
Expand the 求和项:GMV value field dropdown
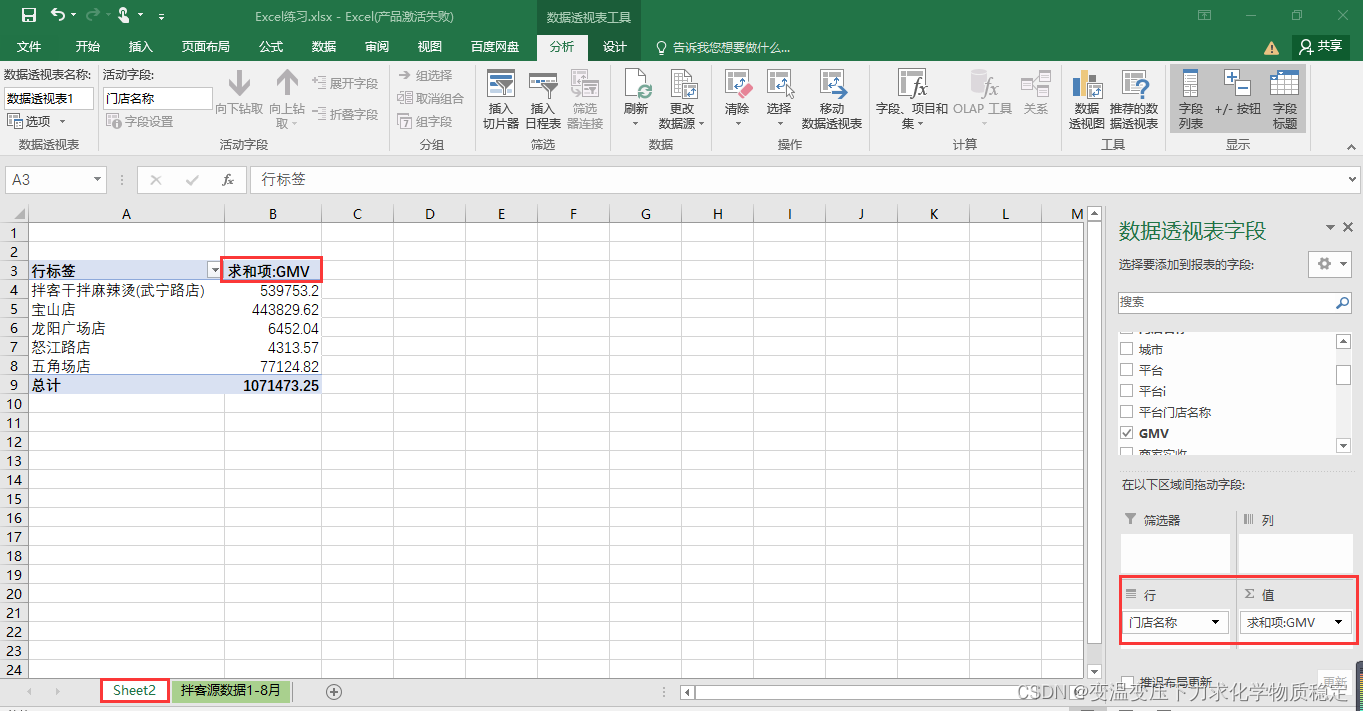pyautogui.click(x=1338, y=622)
